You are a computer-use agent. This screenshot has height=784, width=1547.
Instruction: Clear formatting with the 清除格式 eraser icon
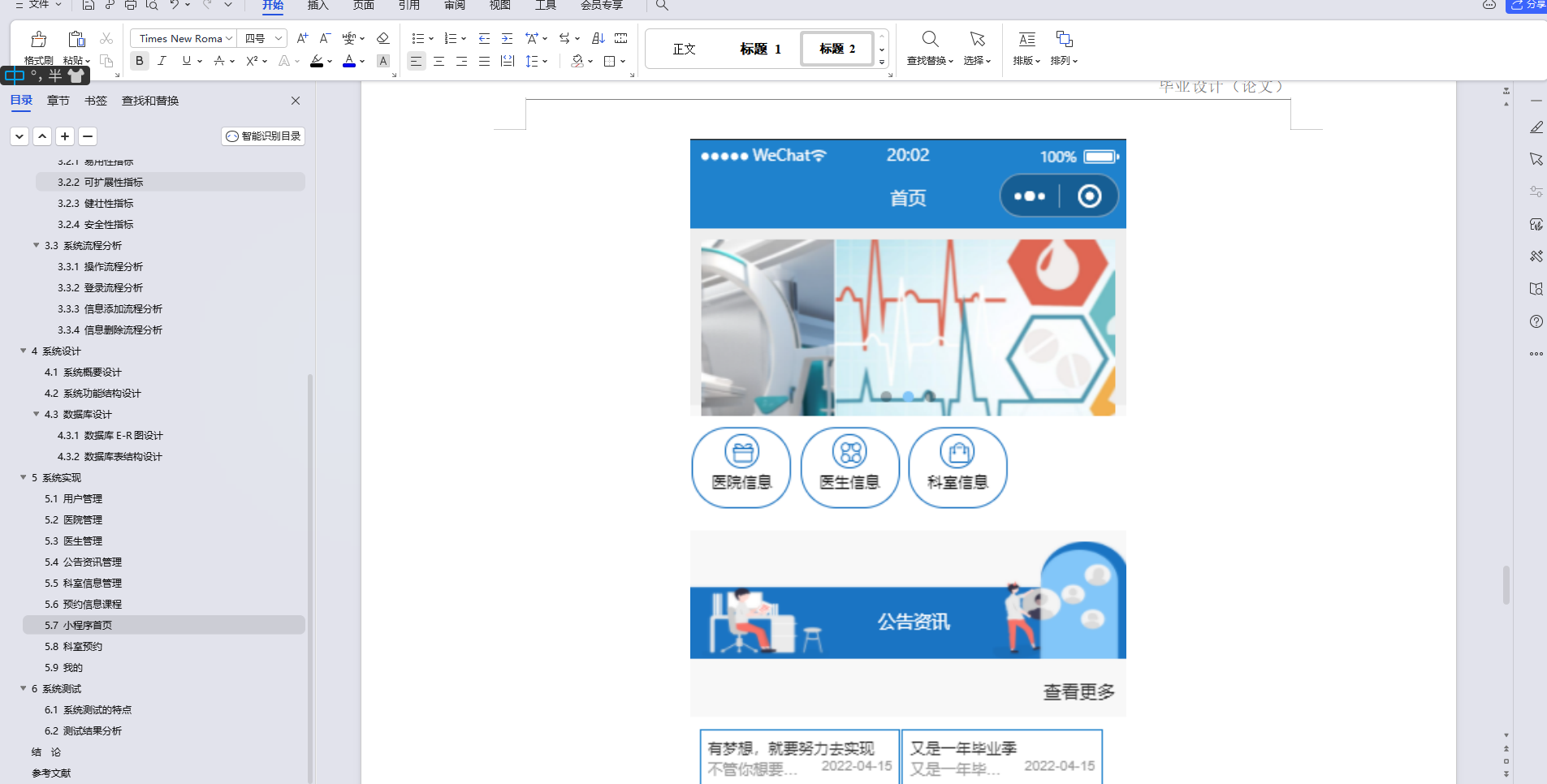tap(382, 37)
